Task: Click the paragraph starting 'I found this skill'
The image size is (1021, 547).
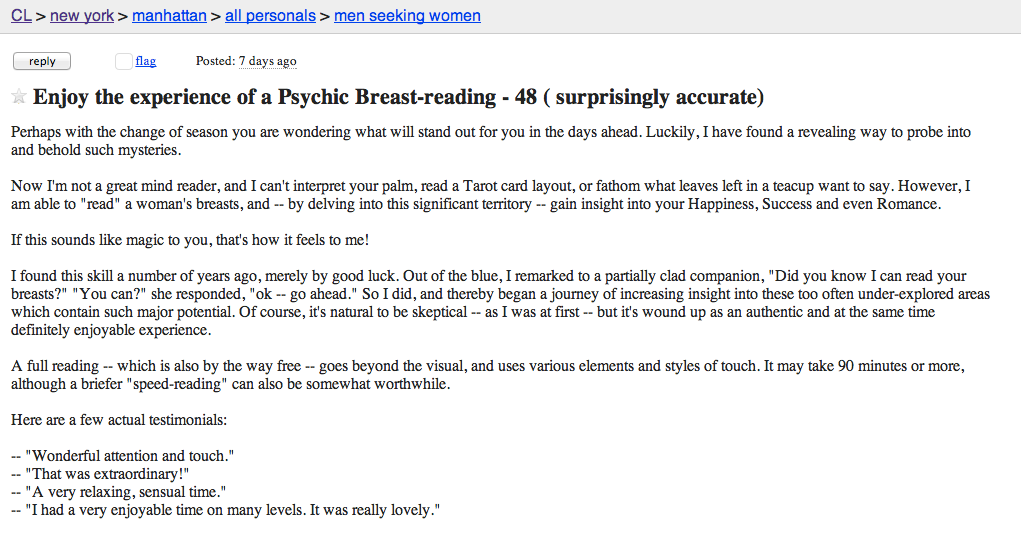Action: click(x=500, y=303)
